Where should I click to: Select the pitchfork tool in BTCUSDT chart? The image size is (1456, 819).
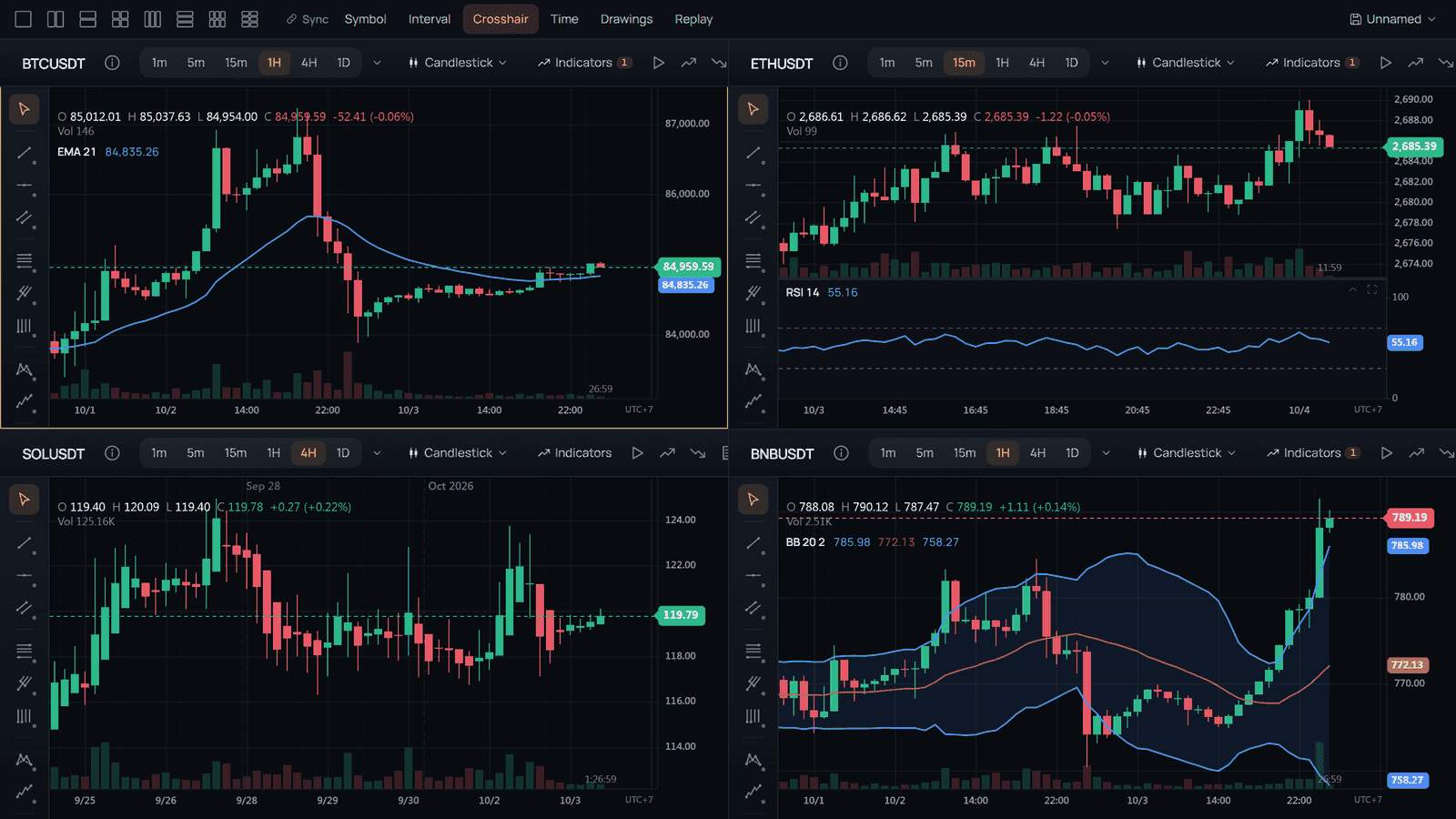25,293
